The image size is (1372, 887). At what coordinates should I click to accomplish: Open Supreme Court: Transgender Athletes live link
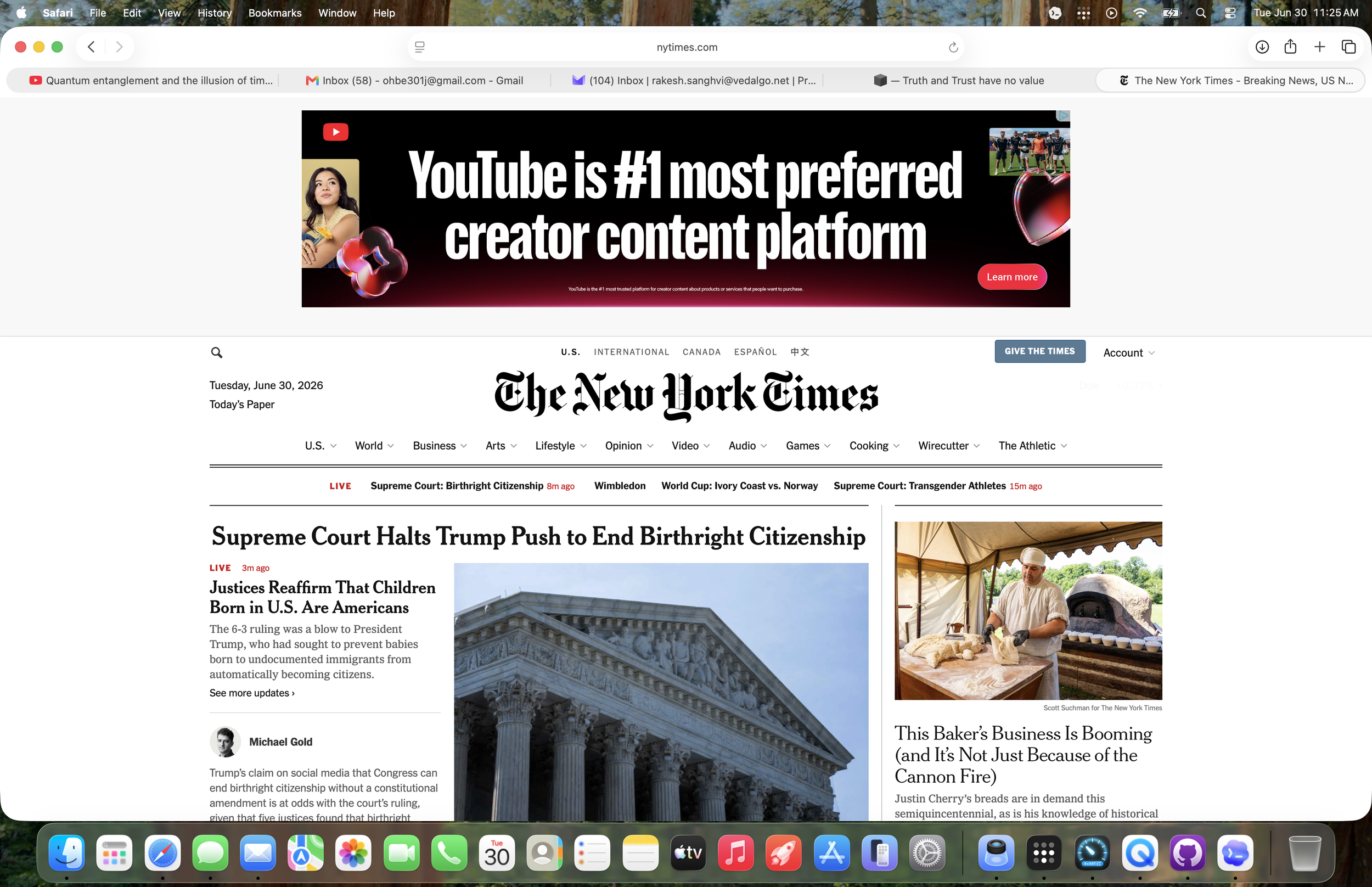(x=919, y=486)
